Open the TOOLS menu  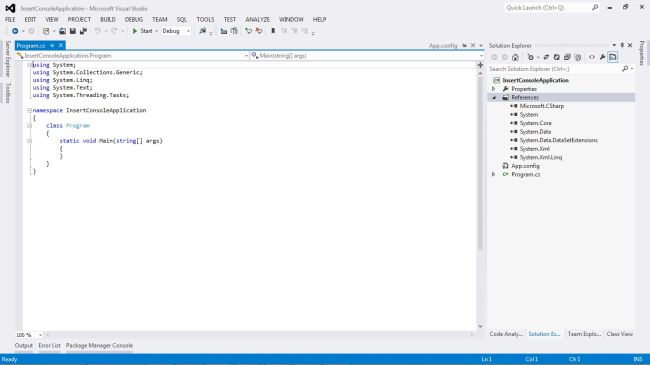point(205,19)
